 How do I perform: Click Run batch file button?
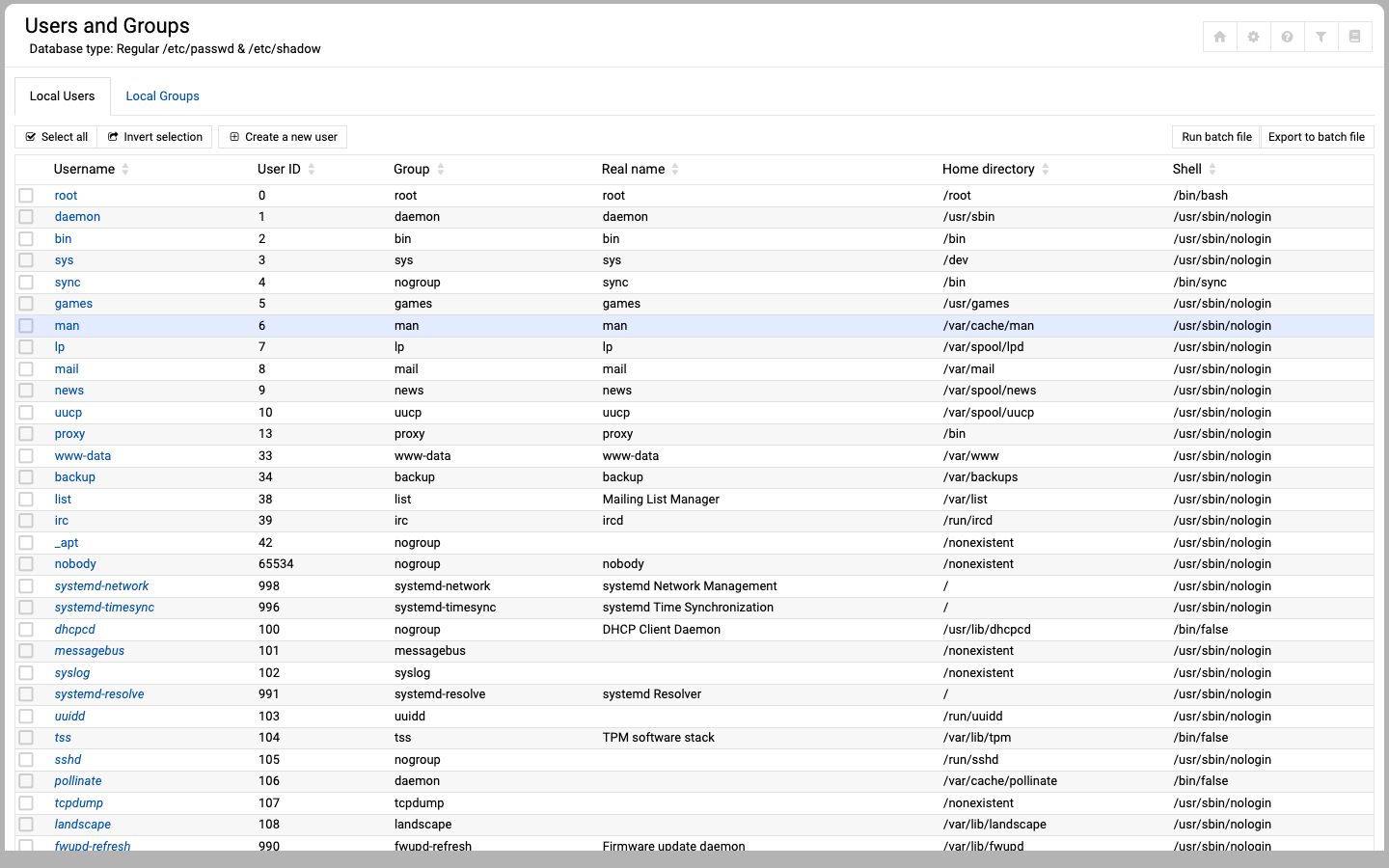point(1216,137)
